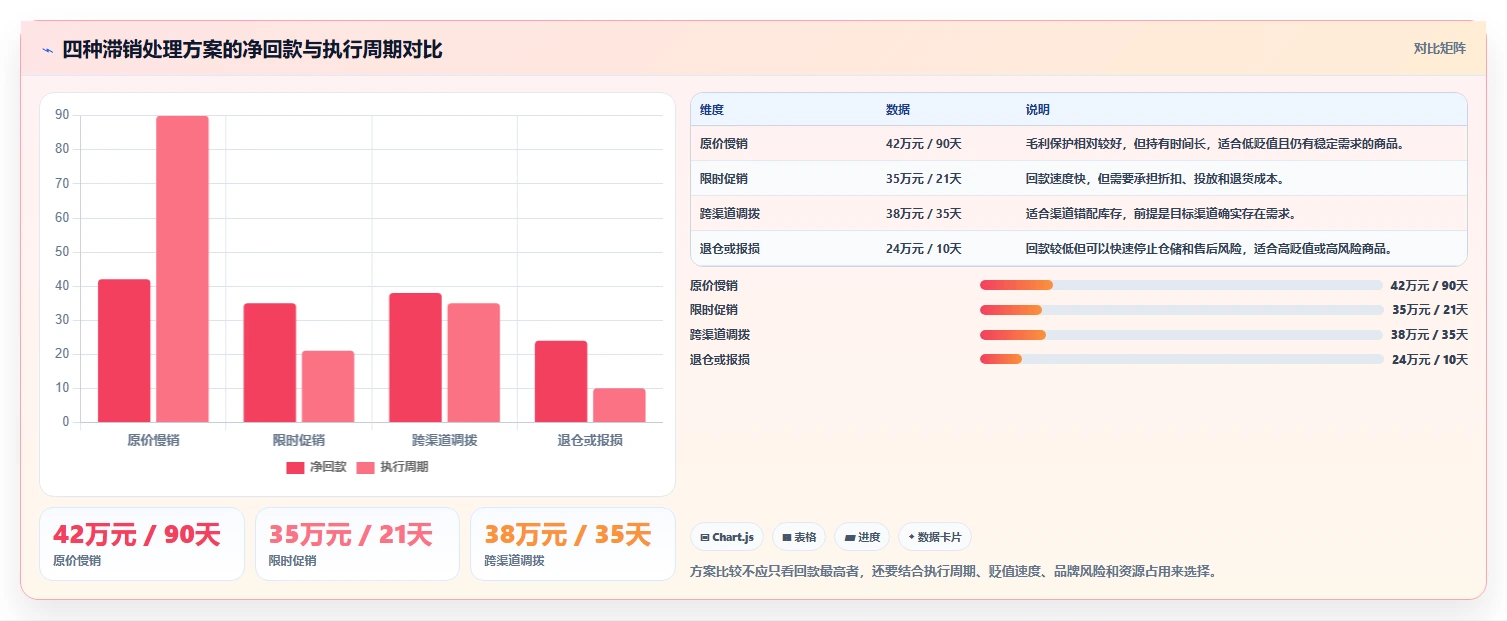The height and width of the screenshot is (621, 1507).
Task: Toggle the 净回款 legend entry
Action: [316, 467]
